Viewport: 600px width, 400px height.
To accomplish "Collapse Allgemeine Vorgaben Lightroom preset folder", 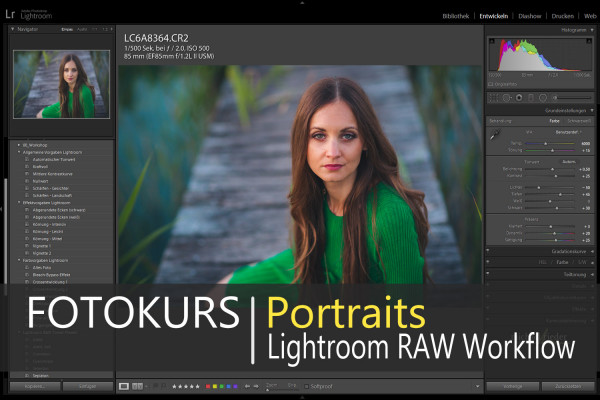I will (x=19, y=152).
